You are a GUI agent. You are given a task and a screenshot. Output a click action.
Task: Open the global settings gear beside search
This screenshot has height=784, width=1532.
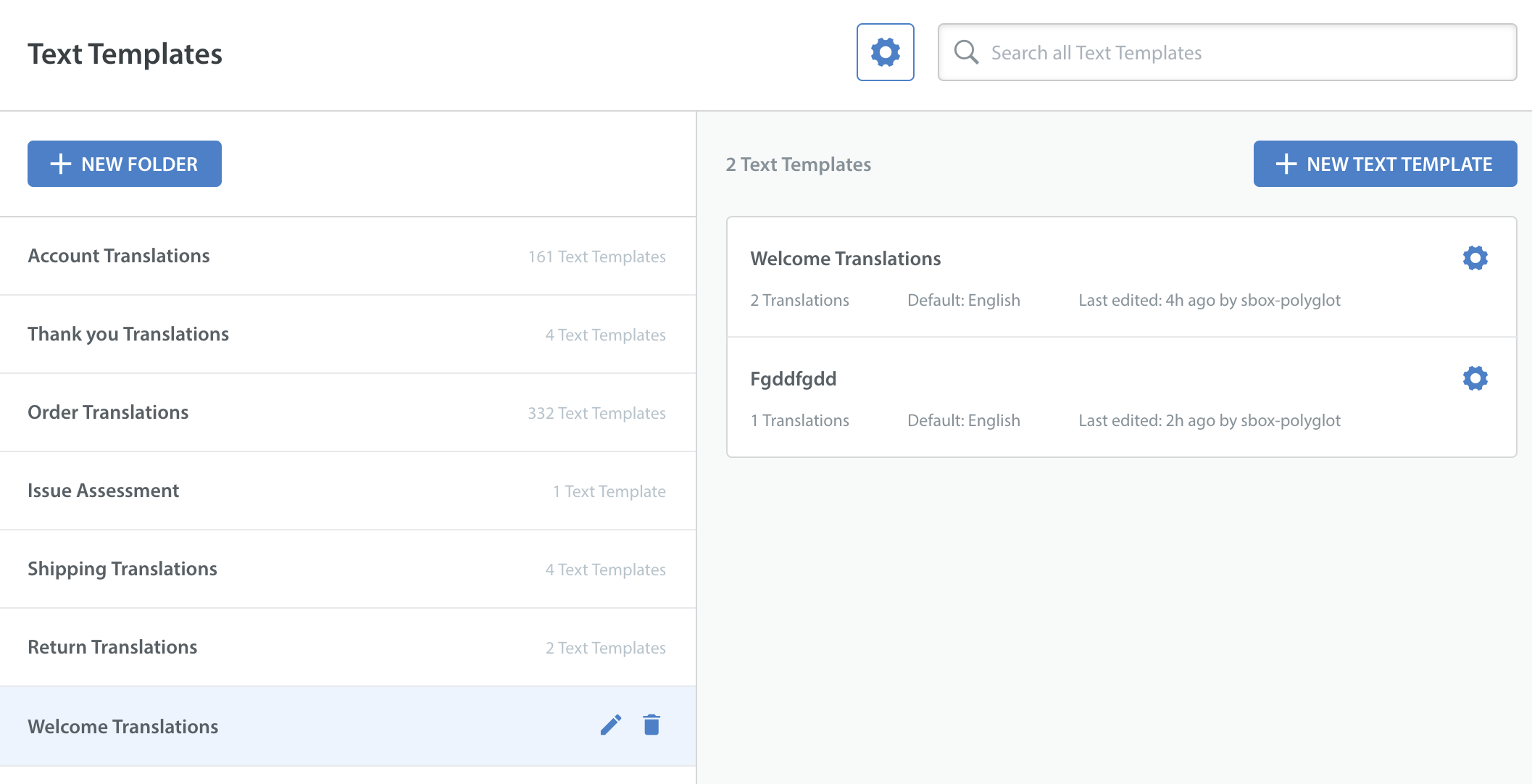click(x=885, y=52)
